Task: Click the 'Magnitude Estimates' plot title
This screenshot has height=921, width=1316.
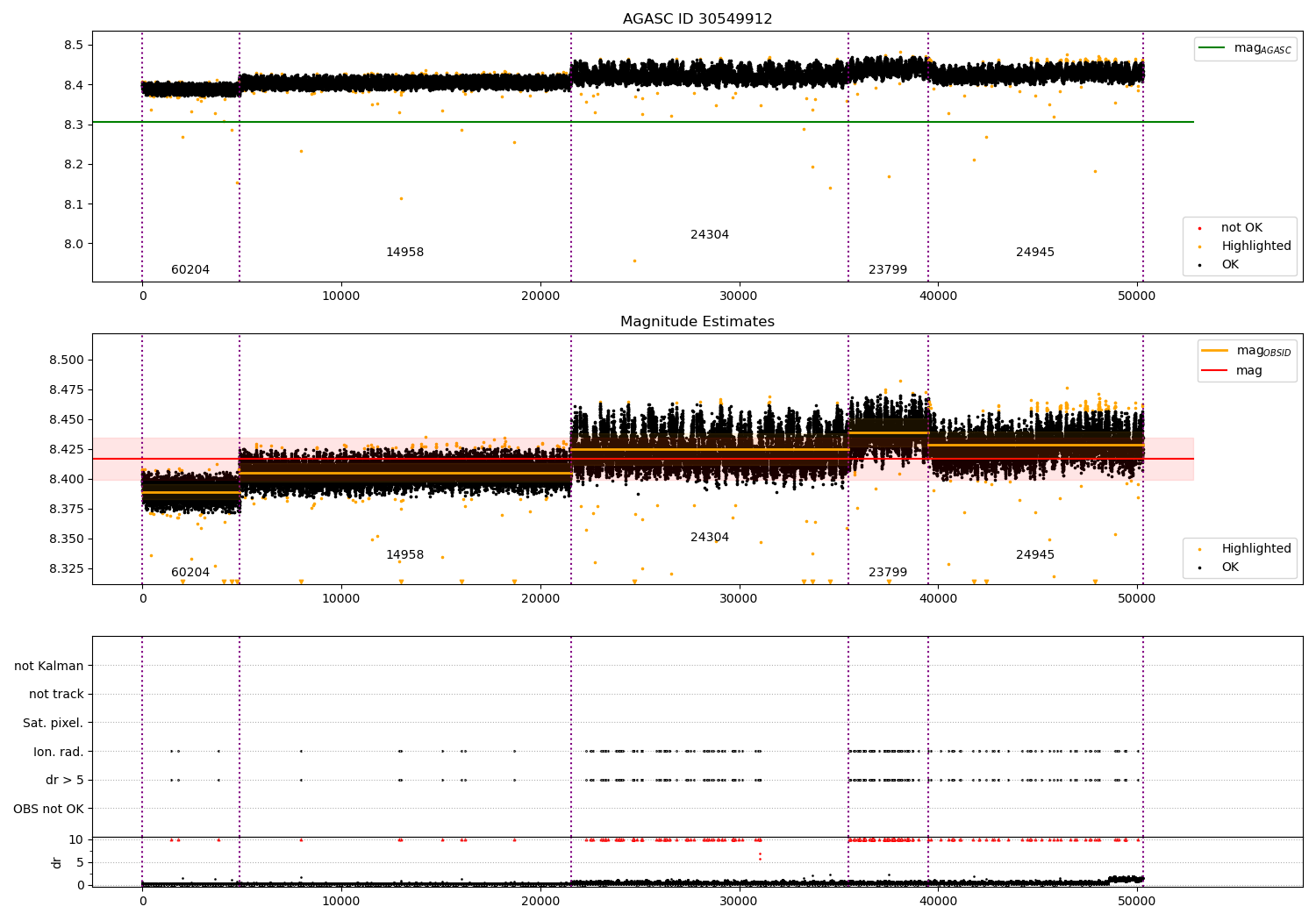Action: (x=697, y=322)
